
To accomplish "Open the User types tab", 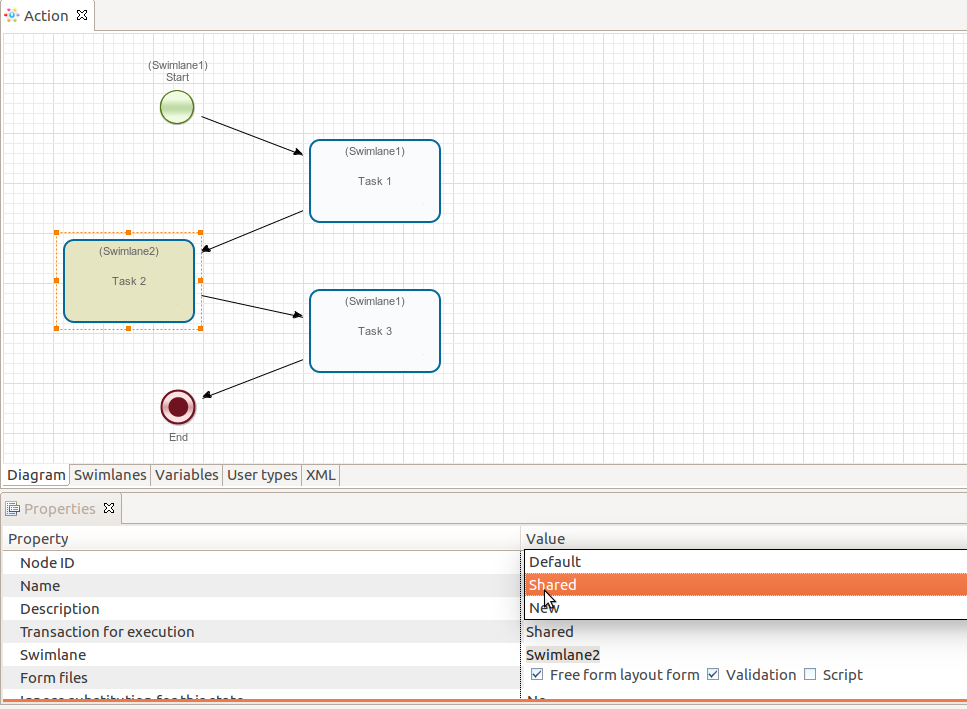I will click(x=262, y=475).
